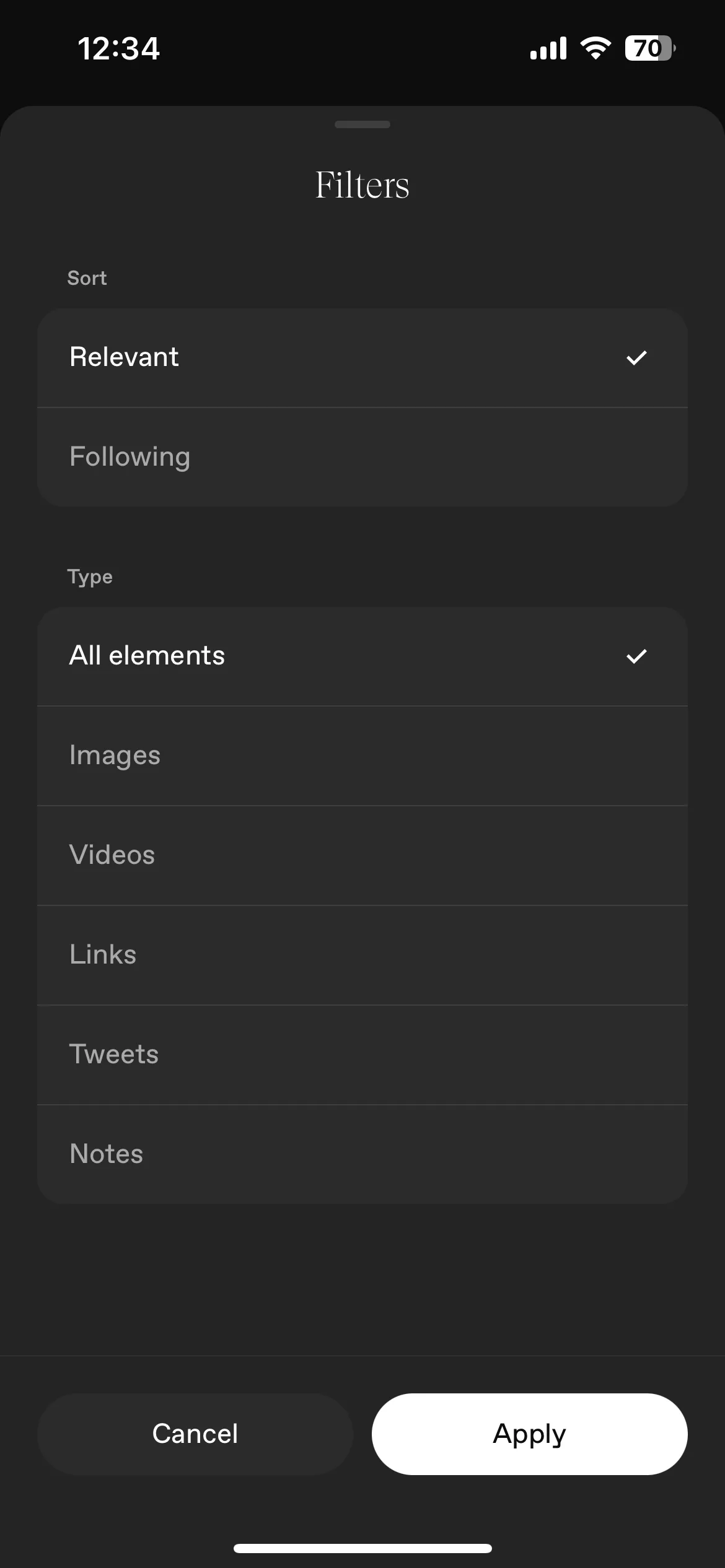
Task: Filter results by Tweets
Action: point(362,1055)
